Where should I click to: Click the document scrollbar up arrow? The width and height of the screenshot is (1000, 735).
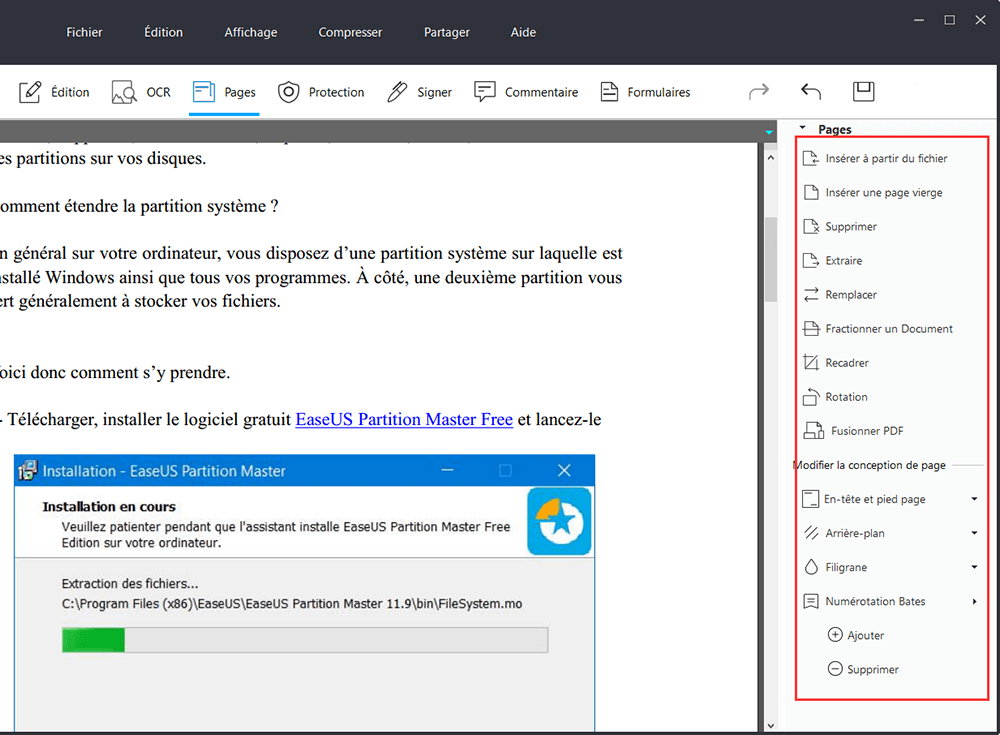click(770, 157)
